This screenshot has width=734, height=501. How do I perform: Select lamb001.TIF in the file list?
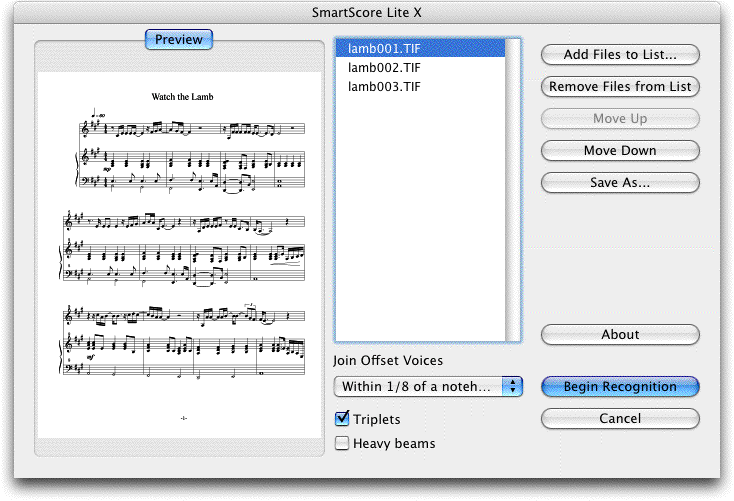(x=420, y=49)
